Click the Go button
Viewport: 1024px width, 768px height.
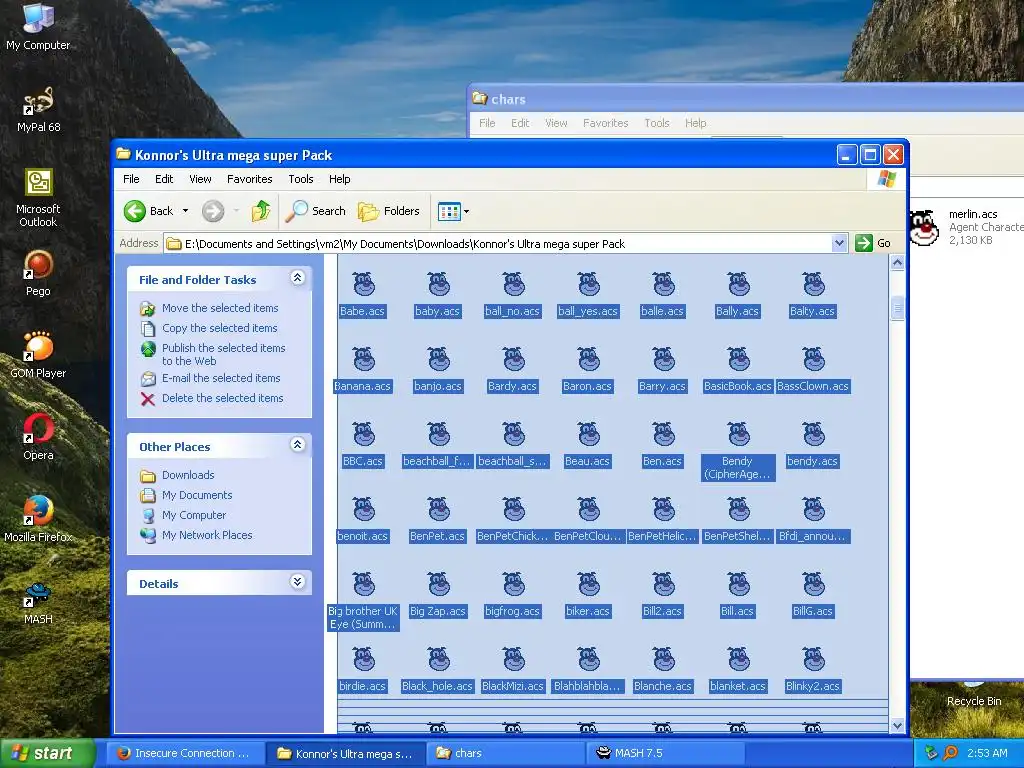pyautogui.click(x=873, y=243)
